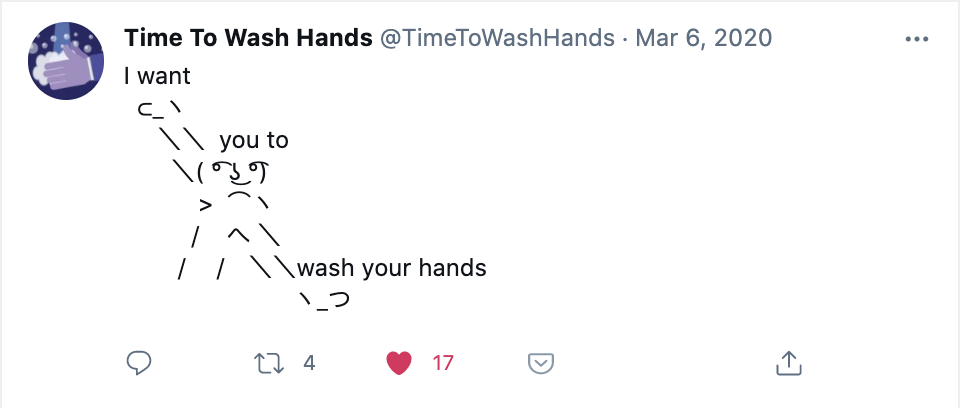Select the "I want" tweet text
962x408 pixels.
pos(158,76)
